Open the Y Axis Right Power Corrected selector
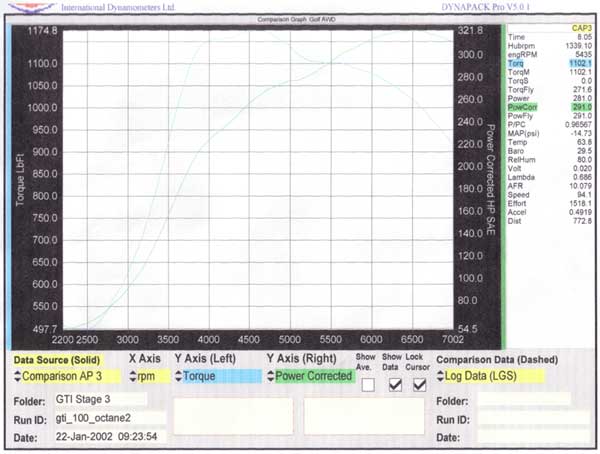Screen dimensions: 600x454 pyautogui.click(x=311, y=376)
